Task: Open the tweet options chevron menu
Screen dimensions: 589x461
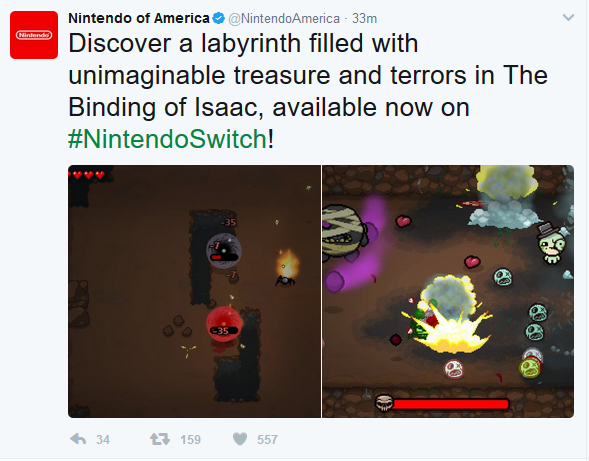Action: coord(568,17)
